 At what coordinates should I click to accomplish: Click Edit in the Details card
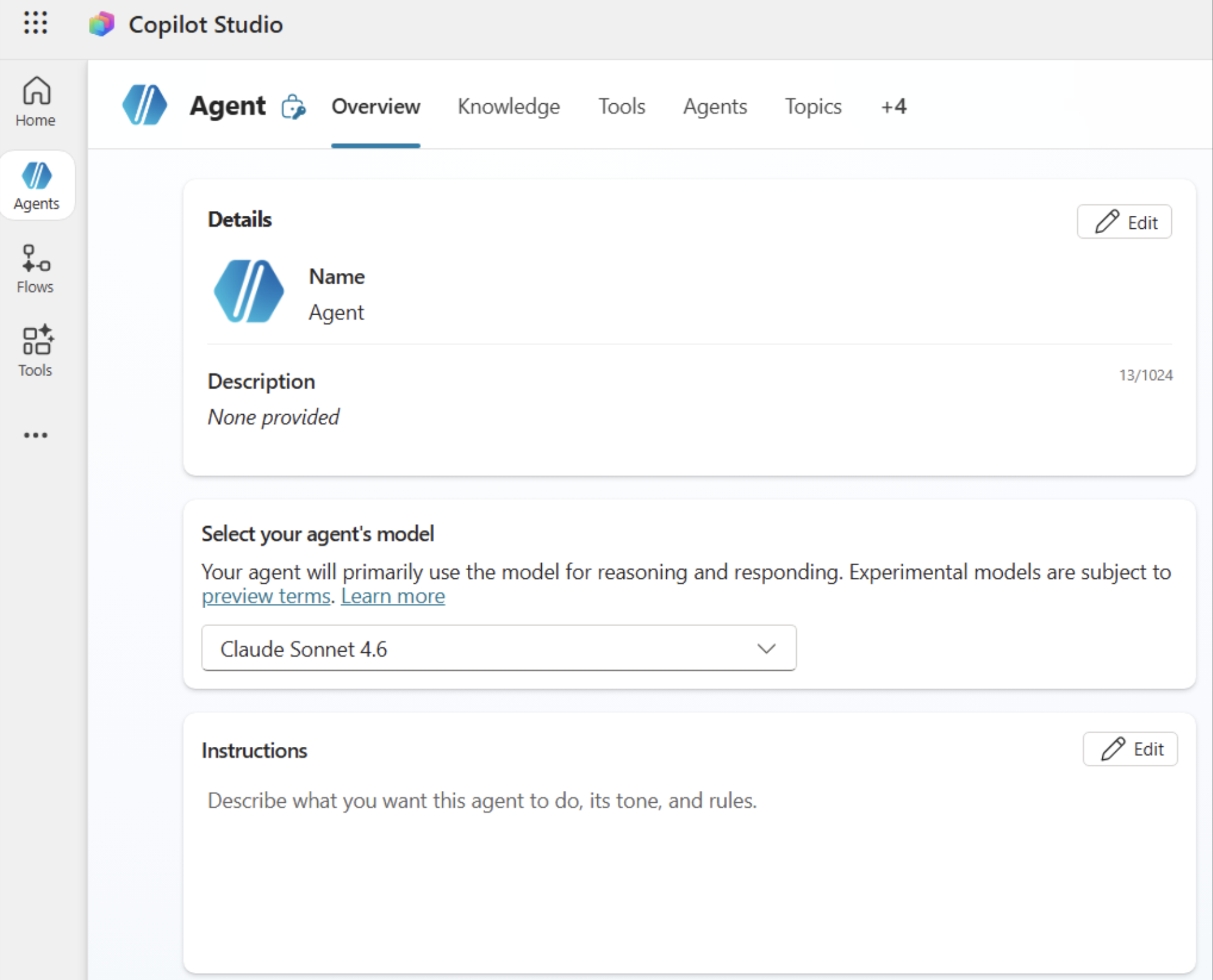[x=1124, y=221]
